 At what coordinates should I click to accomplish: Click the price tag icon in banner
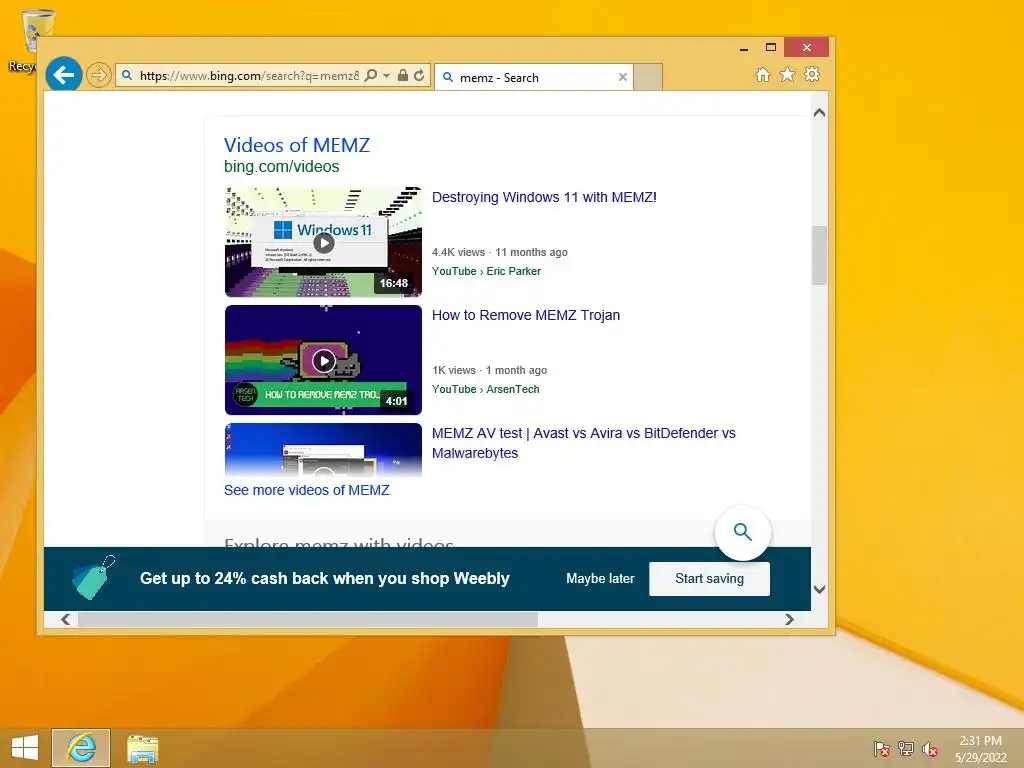[x=93, y=578]
